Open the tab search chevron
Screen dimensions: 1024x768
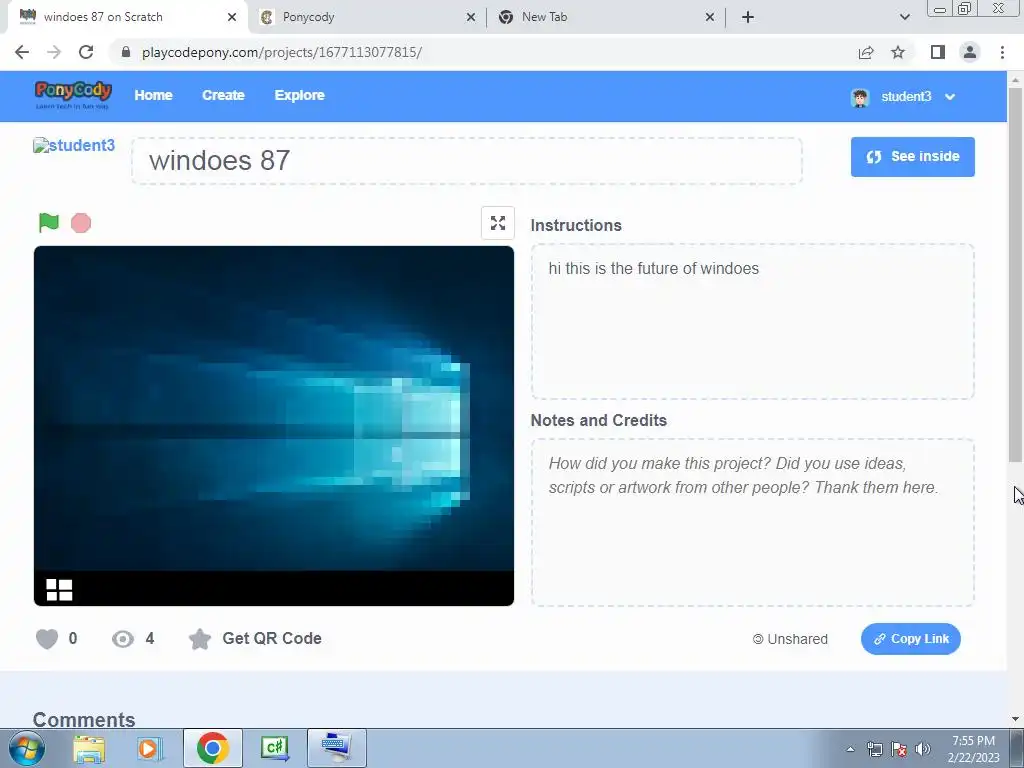coord(904,18)
